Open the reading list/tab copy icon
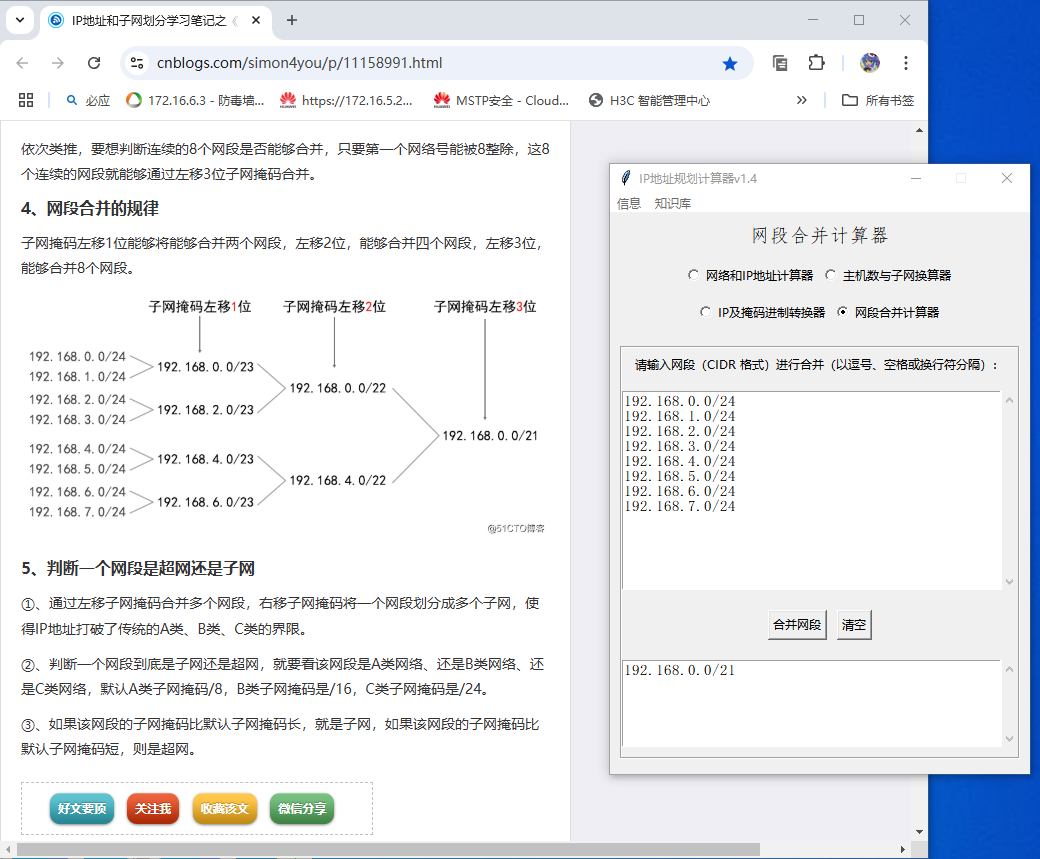1040x859 pixels. pos(780,63)
